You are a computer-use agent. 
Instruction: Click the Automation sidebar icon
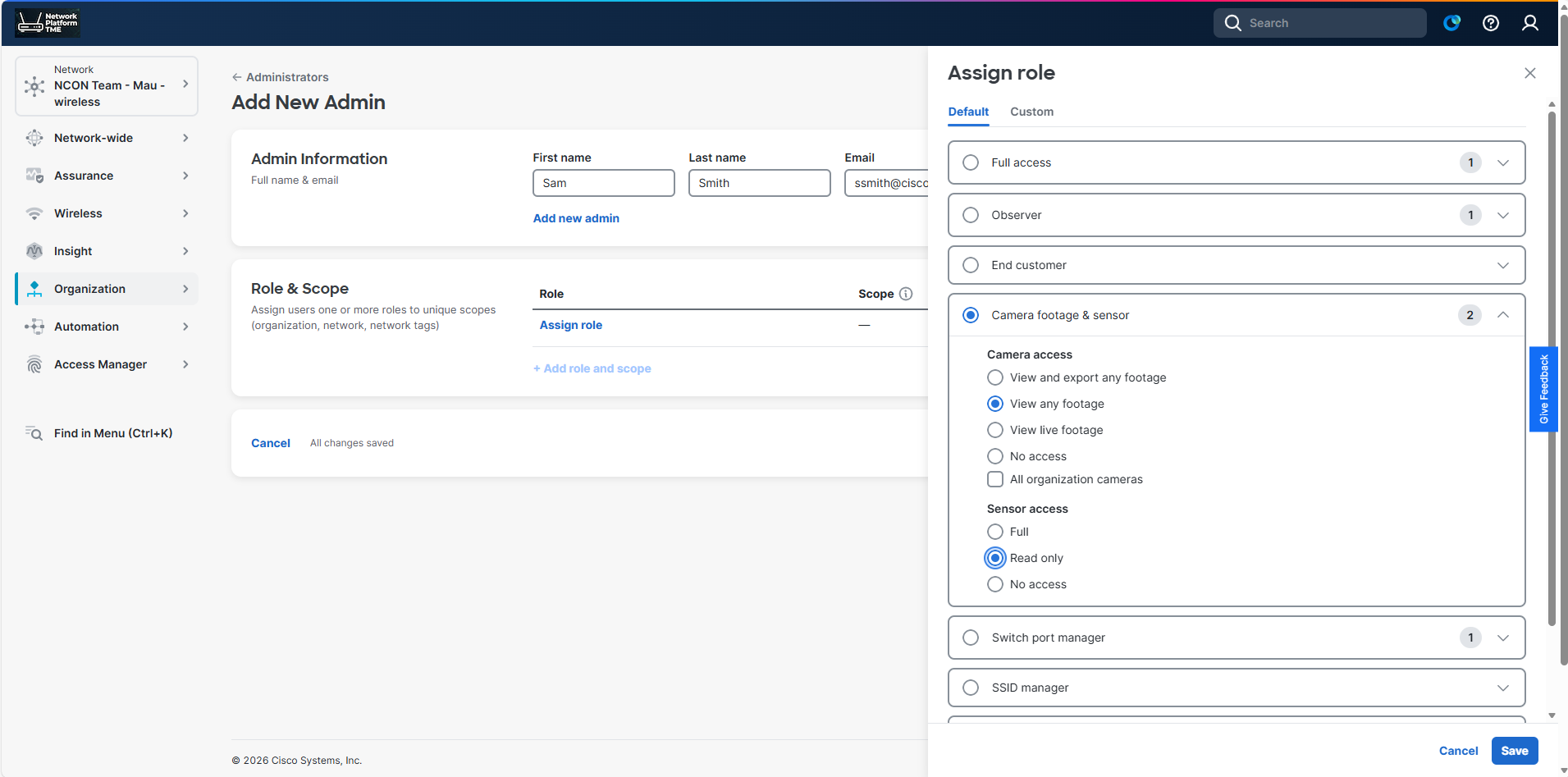coord(34,327)
